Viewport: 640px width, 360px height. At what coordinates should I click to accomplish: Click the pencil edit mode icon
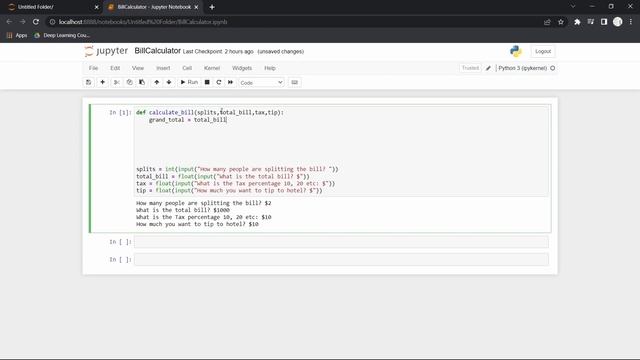488,68
